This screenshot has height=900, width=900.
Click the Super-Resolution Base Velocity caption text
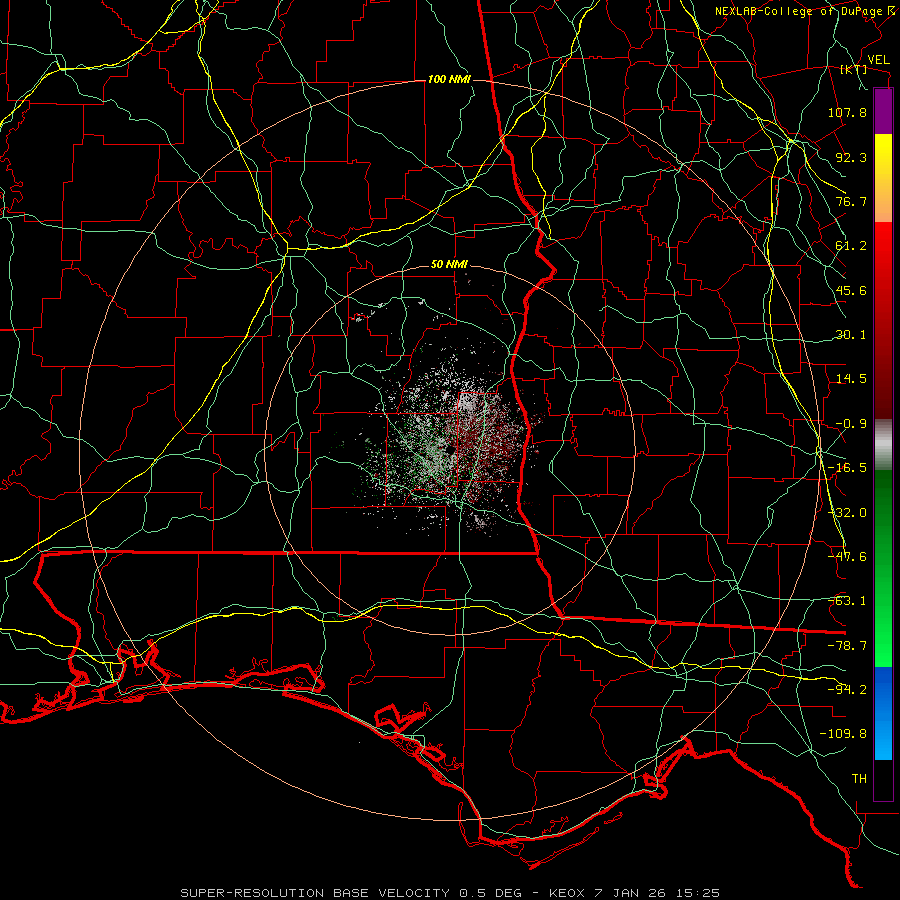coord(449,893)
